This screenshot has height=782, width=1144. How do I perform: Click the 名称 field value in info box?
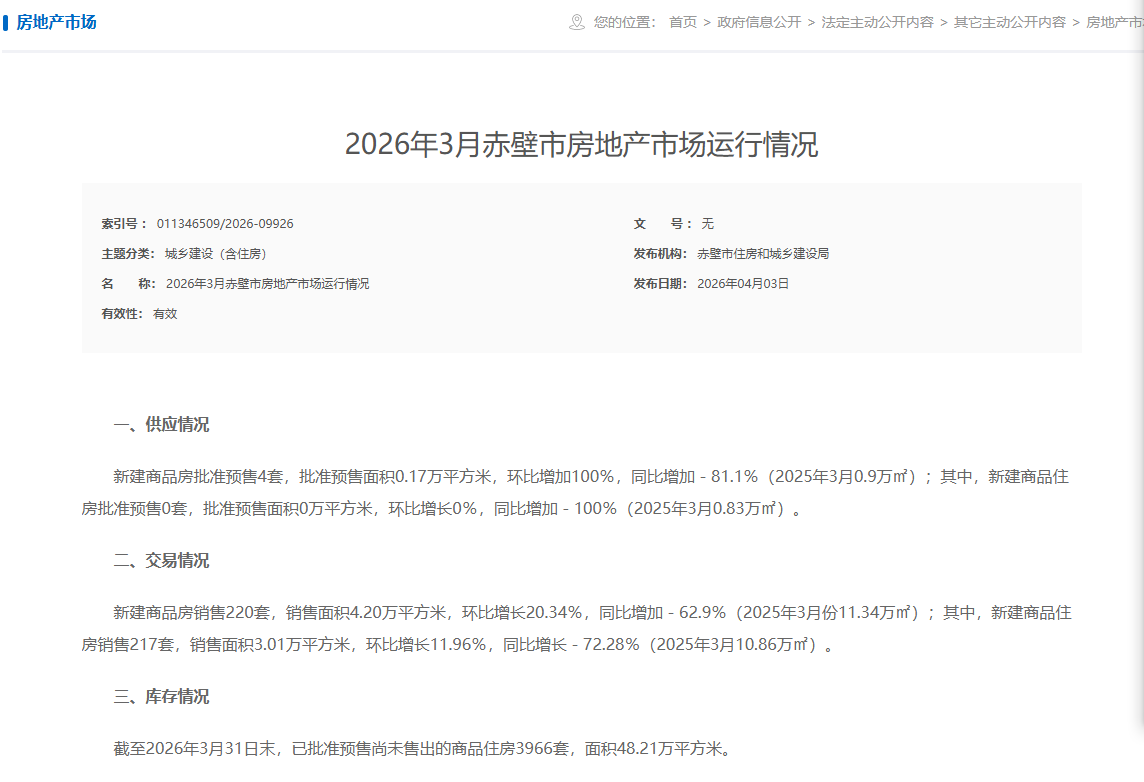(267, 284)
